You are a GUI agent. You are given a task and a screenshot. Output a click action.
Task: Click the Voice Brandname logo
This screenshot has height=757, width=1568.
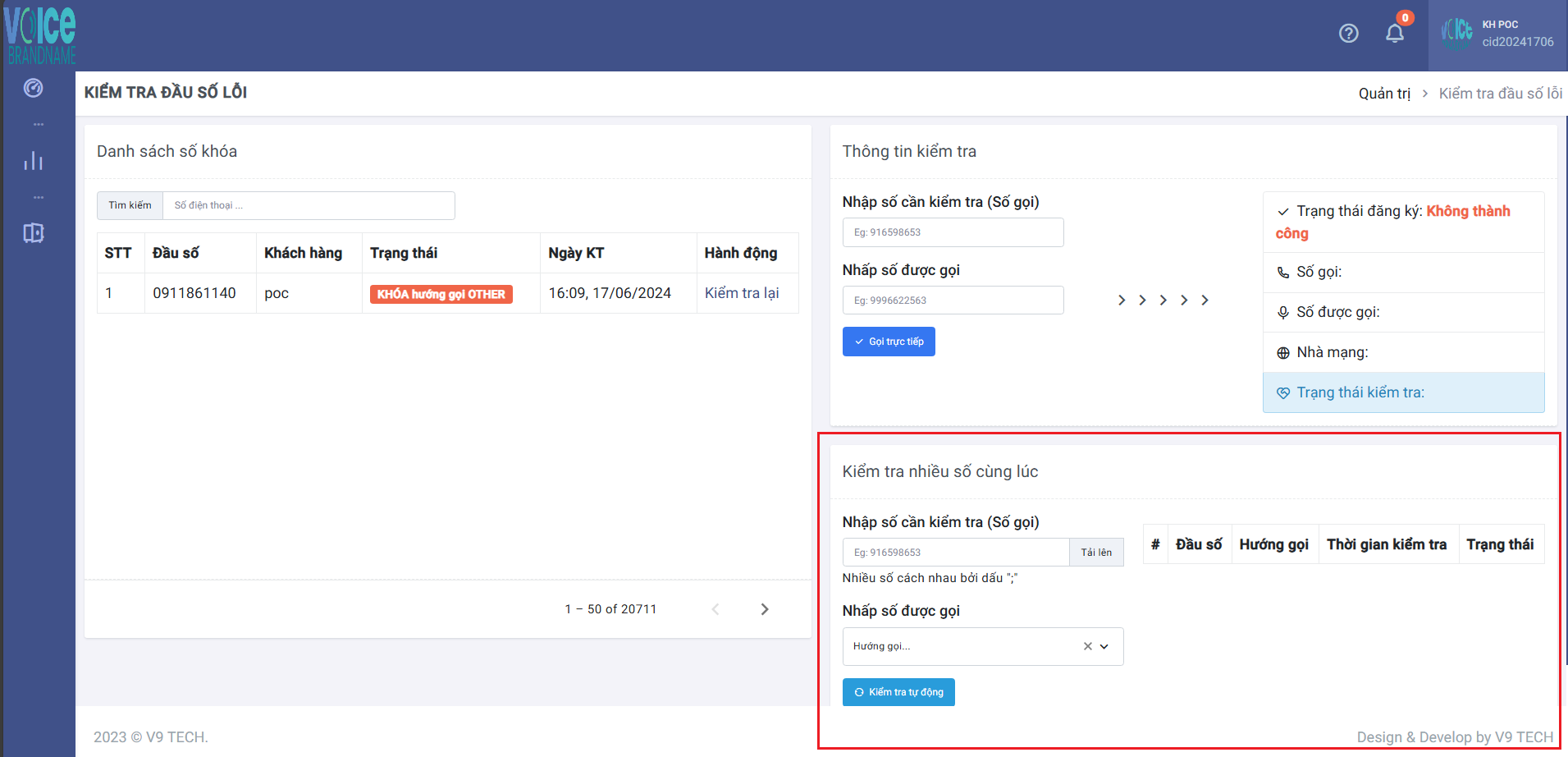pos(39,34)
